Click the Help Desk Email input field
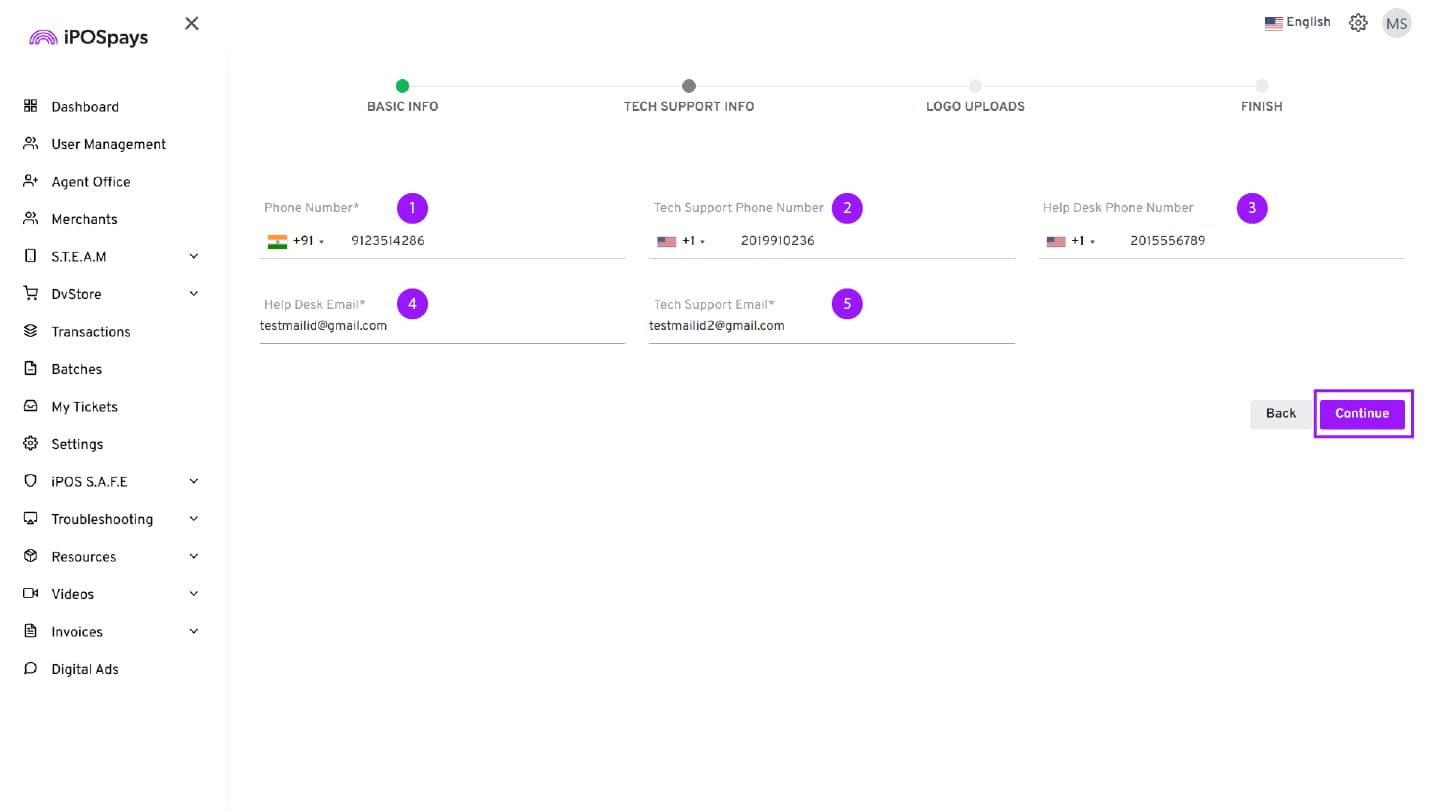The width and height of the screenshot is (1440, 810). coord(442,326)
